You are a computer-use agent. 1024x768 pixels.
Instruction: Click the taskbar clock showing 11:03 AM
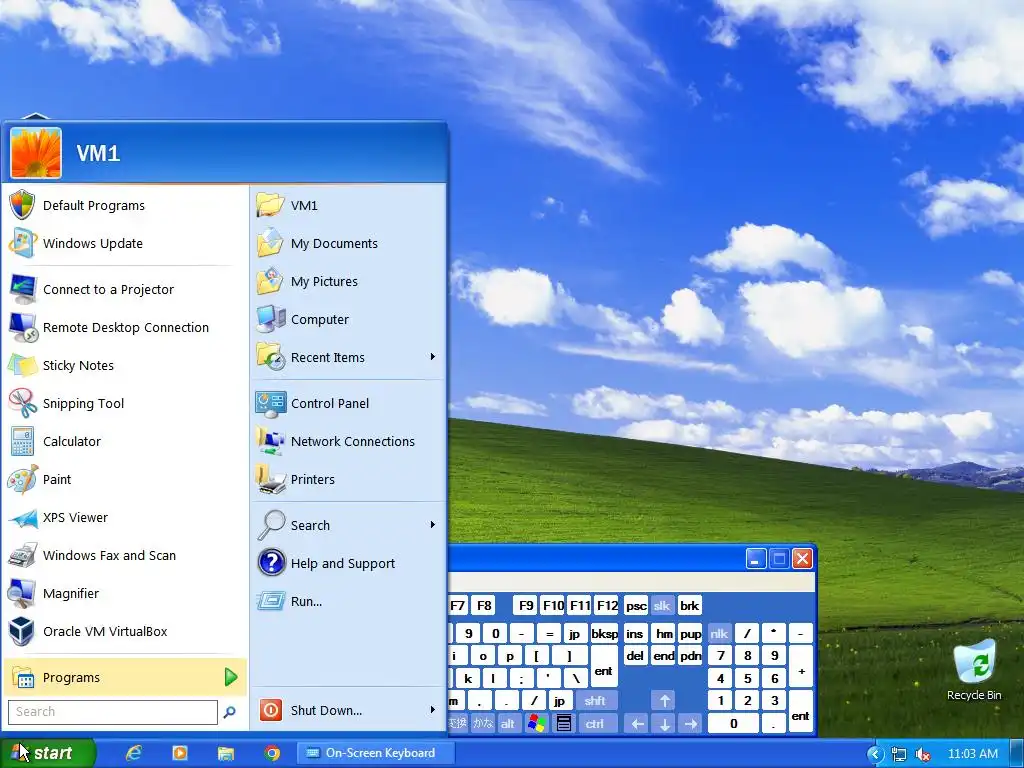click(x=972, y=754)
